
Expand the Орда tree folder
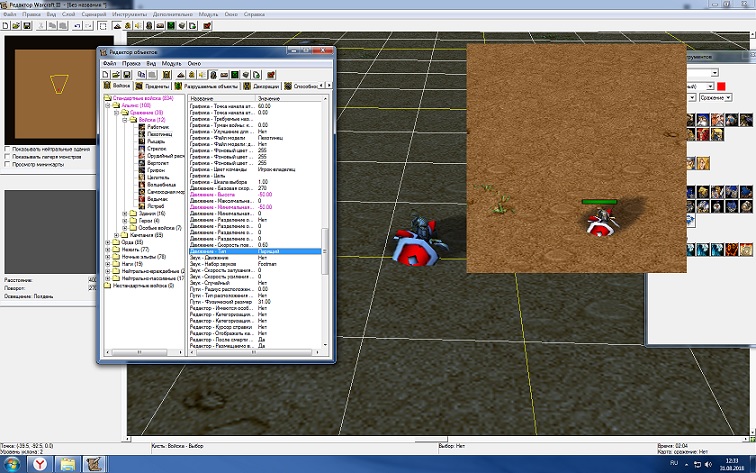tap(108, 242)
